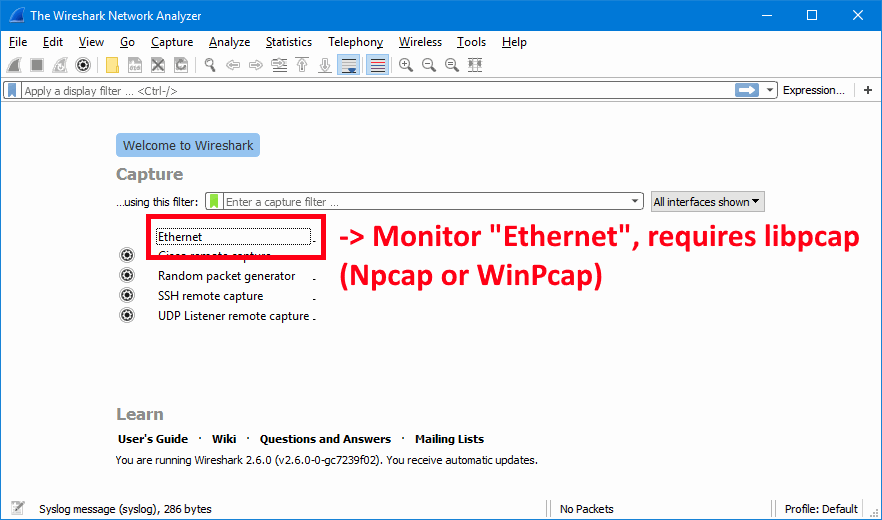882x520 pixels.
Task: Click the Zoom out magnifier icon
Action: point(429,65)
